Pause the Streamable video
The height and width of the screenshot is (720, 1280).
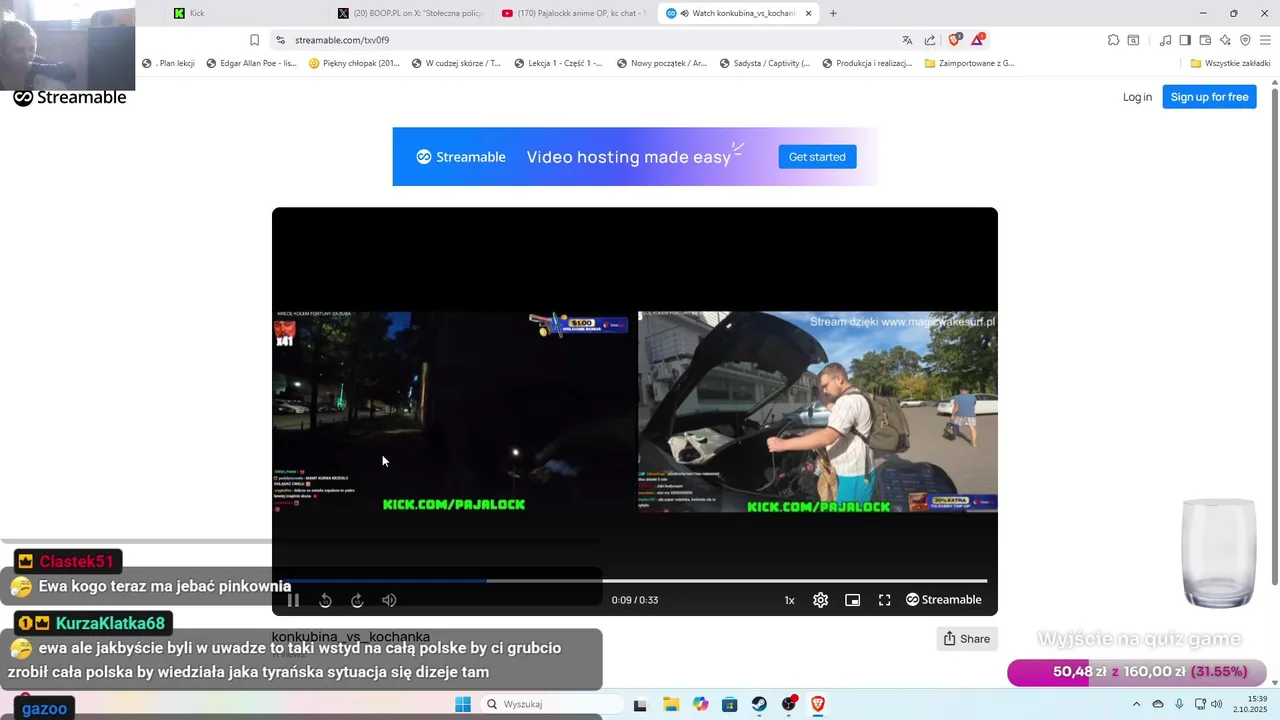click(293, 600)
